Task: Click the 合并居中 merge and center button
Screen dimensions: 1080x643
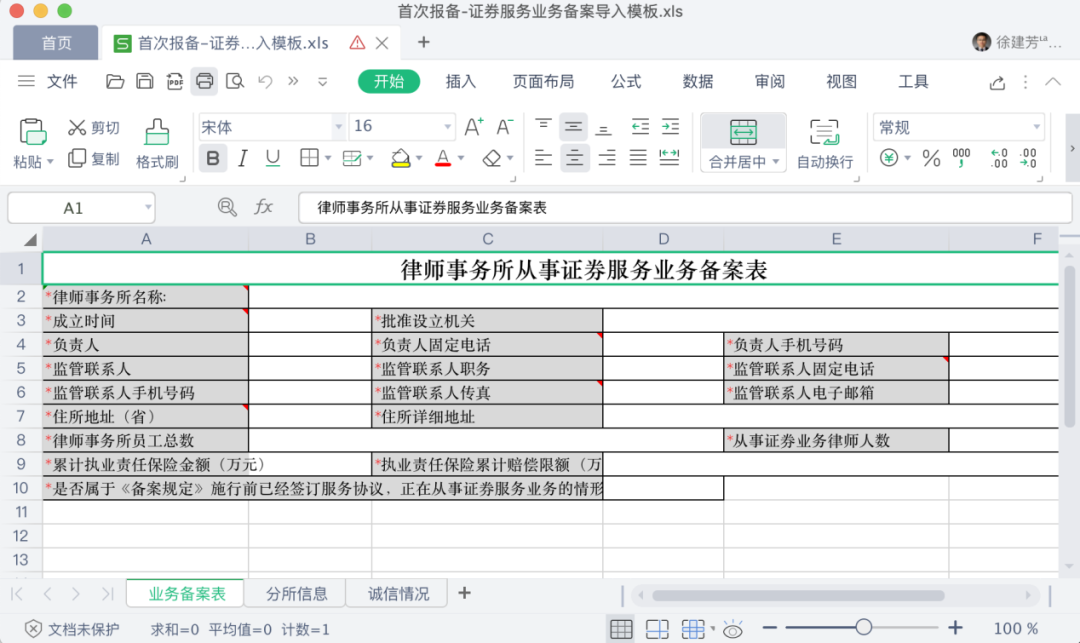Action: [743, 143]
